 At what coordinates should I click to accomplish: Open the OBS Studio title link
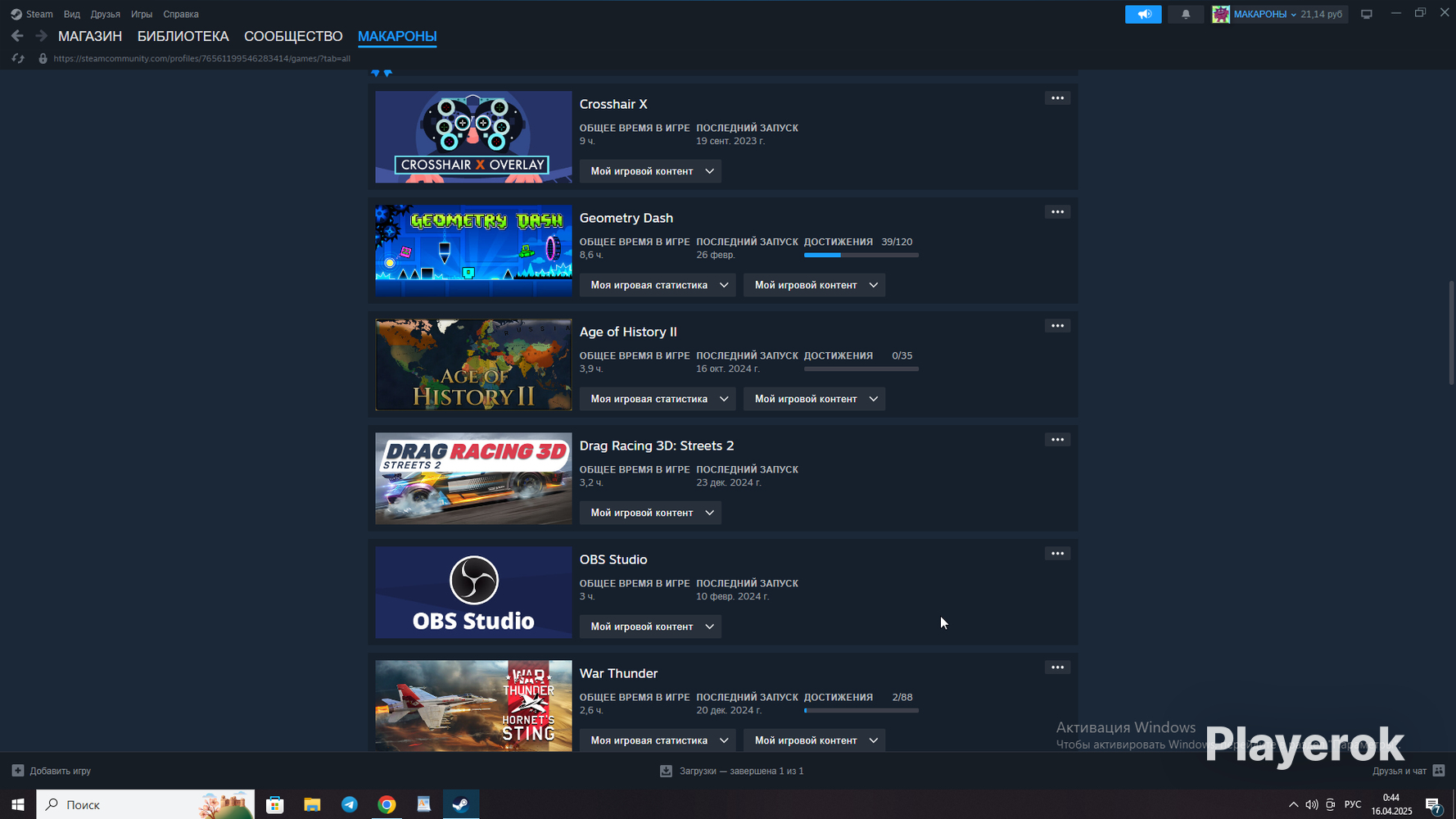(613, 559)
